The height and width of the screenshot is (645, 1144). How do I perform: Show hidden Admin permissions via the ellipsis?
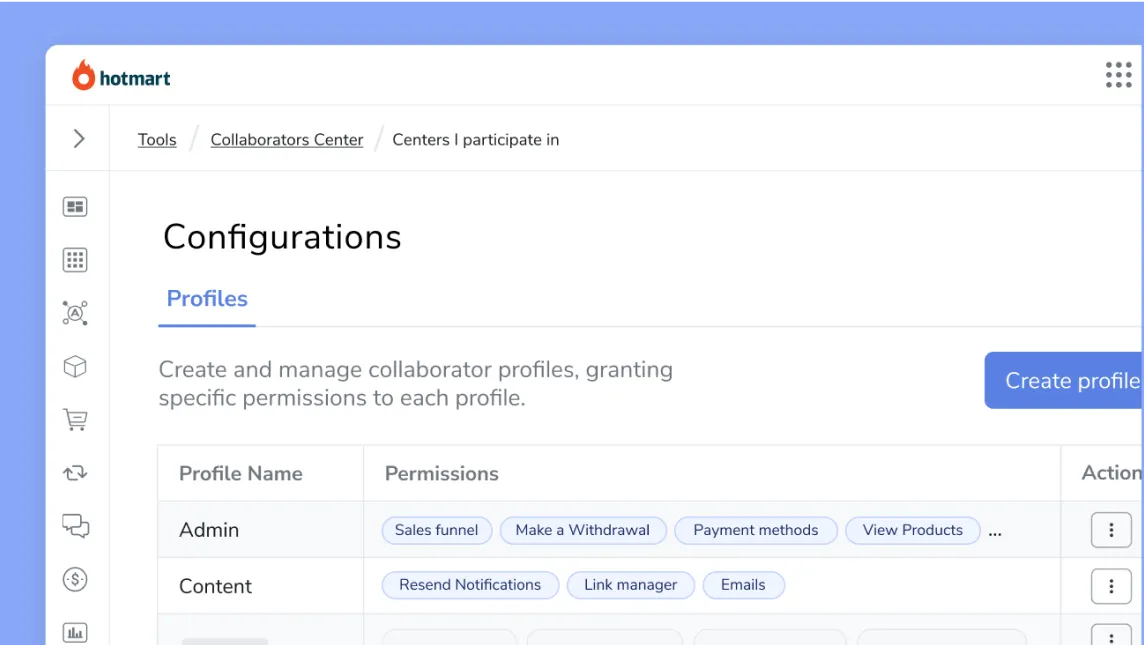coord(995,530)
